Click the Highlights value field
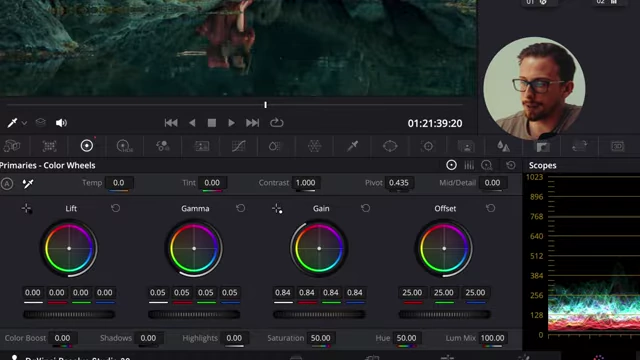 tap(234, 338)
